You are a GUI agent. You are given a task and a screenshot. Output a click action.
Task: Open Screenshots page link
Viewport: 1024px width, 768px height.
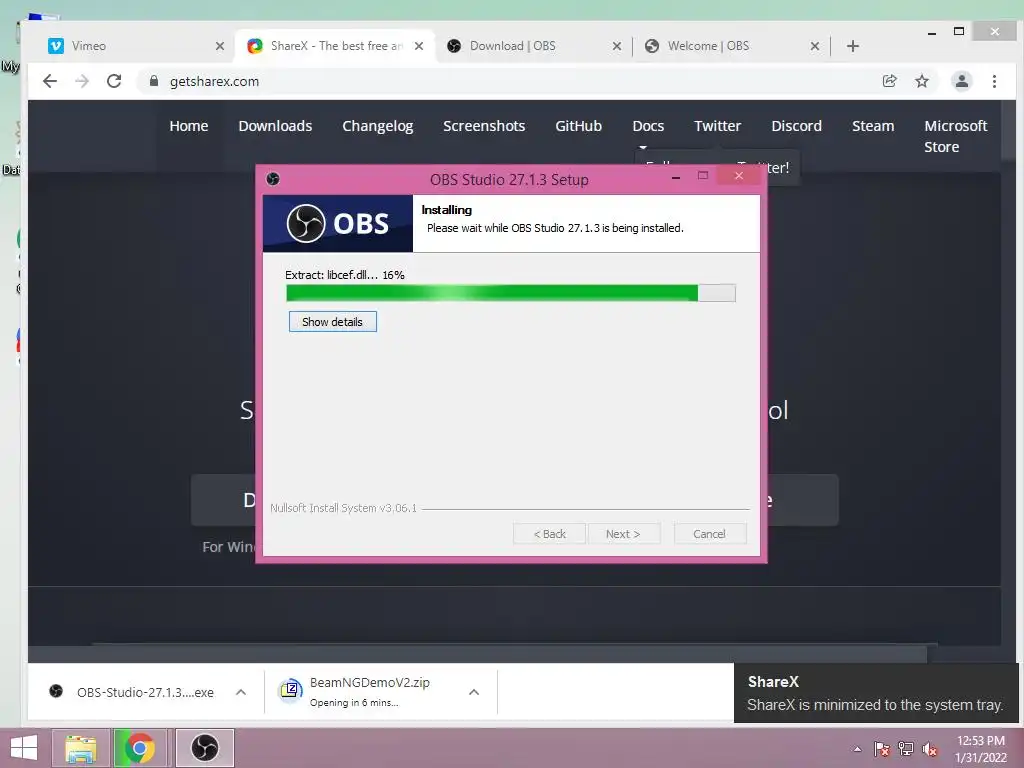484,126
